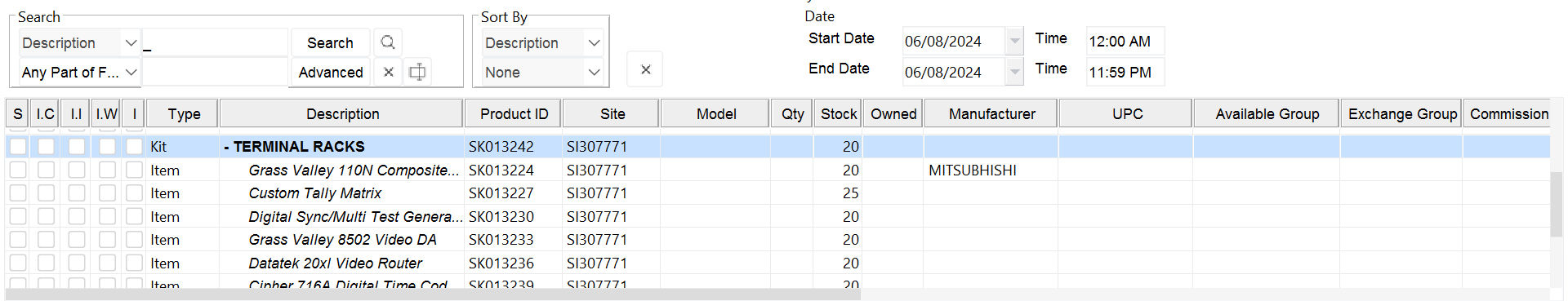Click the Manufacturer column header
The height and width of the screenshot is (301, 1568).
click(x=991, y=113)
